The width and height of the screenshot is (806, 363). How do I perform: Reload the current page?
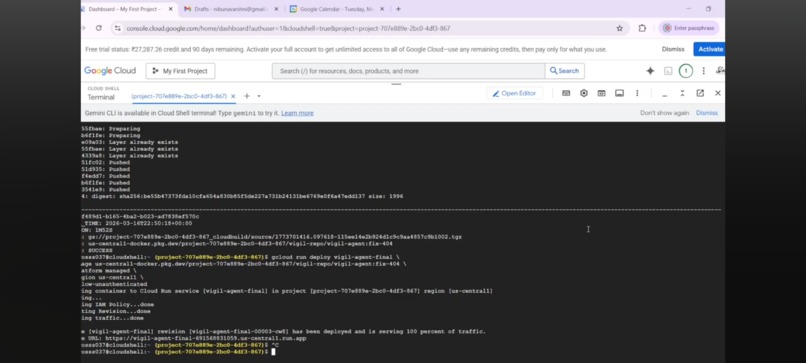99,28
